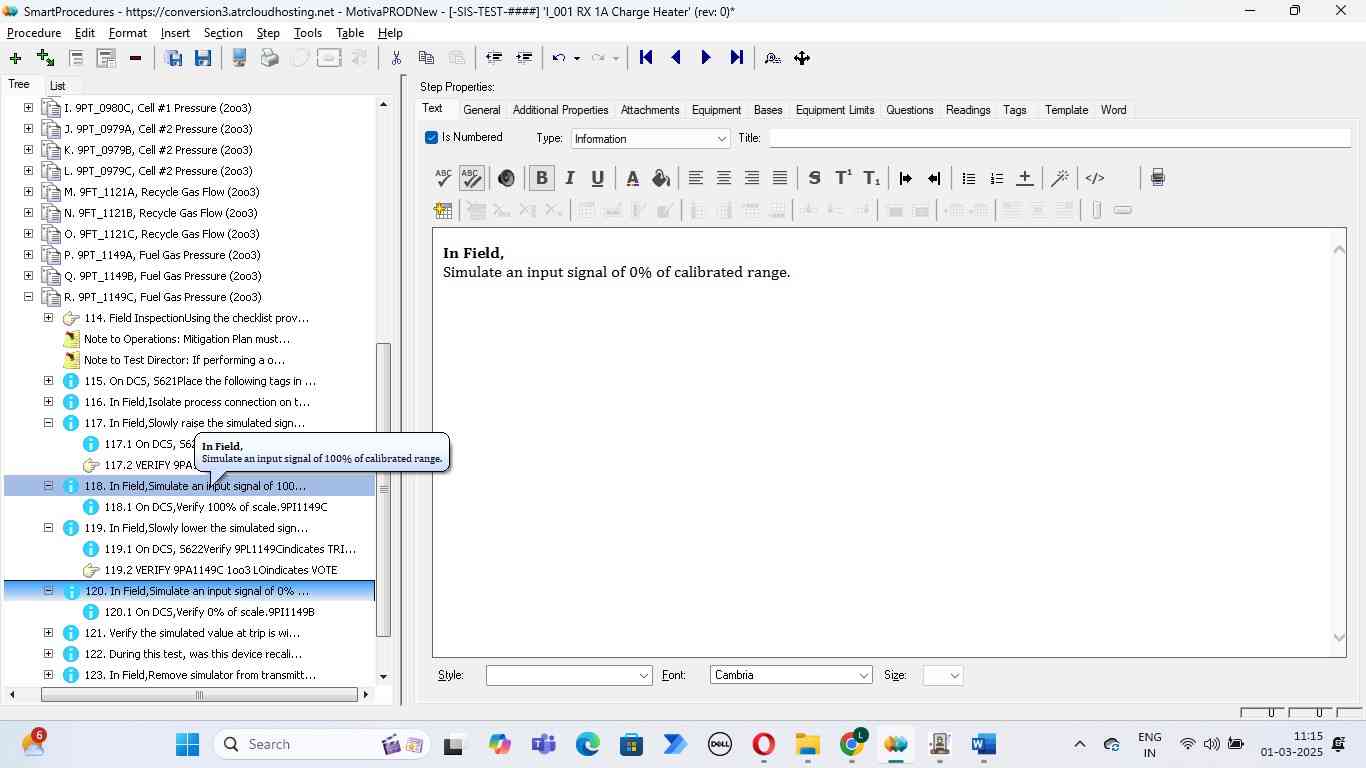This screenshot has width=1366, height=768.
Task: Toggle spell check as you type
Action: 471,178
